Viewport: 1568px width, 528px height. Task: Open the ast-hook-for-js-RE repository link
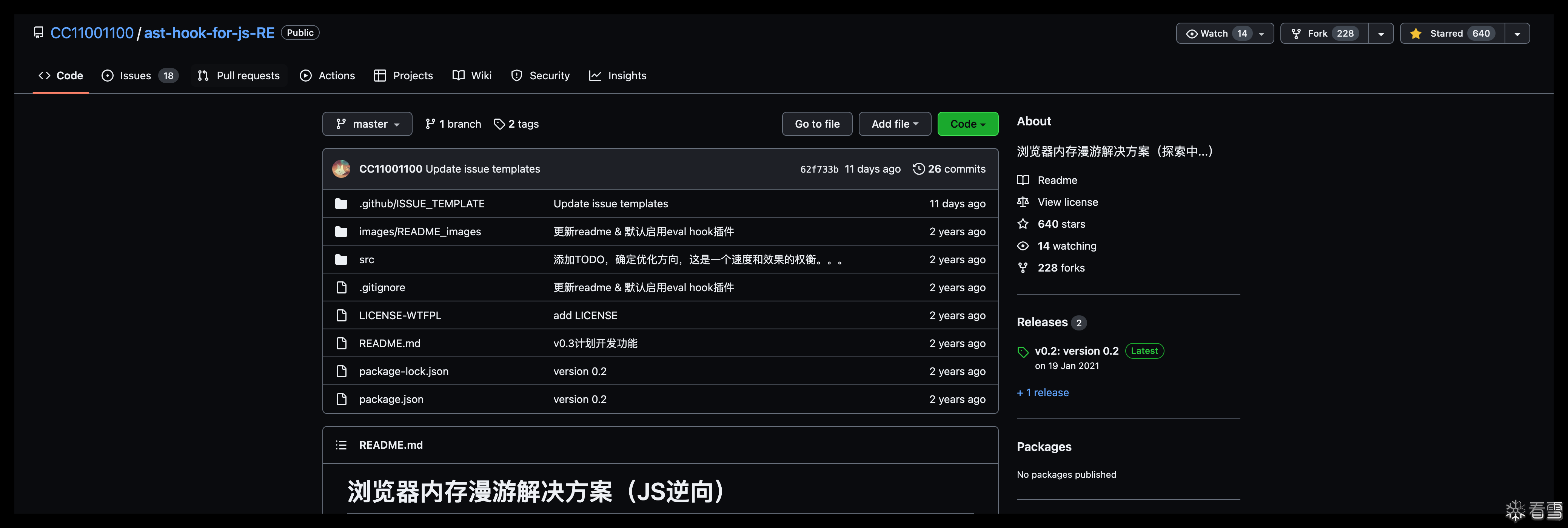(209, 33)
